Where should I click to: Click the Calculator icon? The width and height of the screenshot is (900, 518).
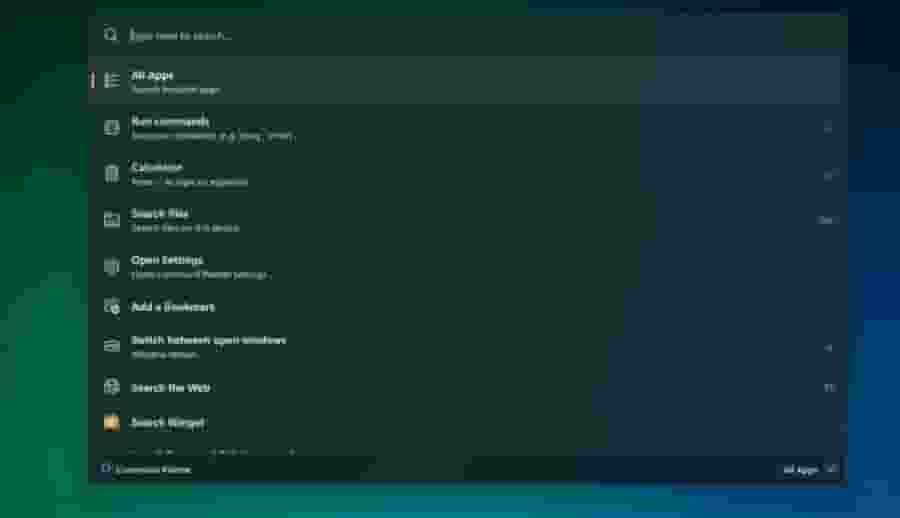[x=111, y=173]
